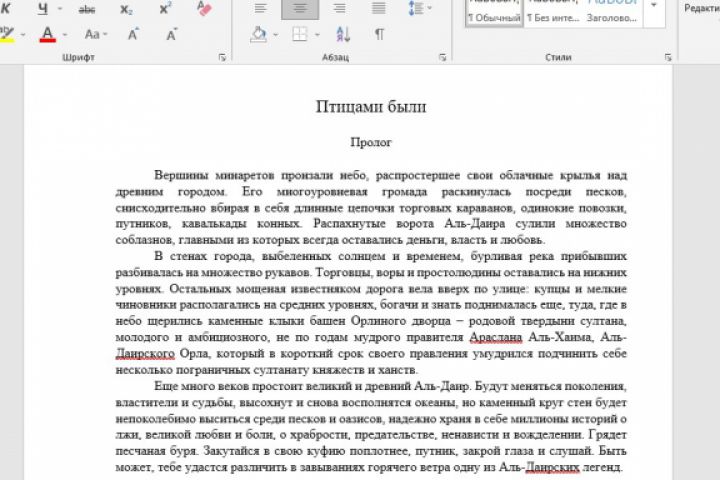Click the title 'Птицами были'
Image resolution: width=720 pixels, height=480 pixels.
coord(371,107)
